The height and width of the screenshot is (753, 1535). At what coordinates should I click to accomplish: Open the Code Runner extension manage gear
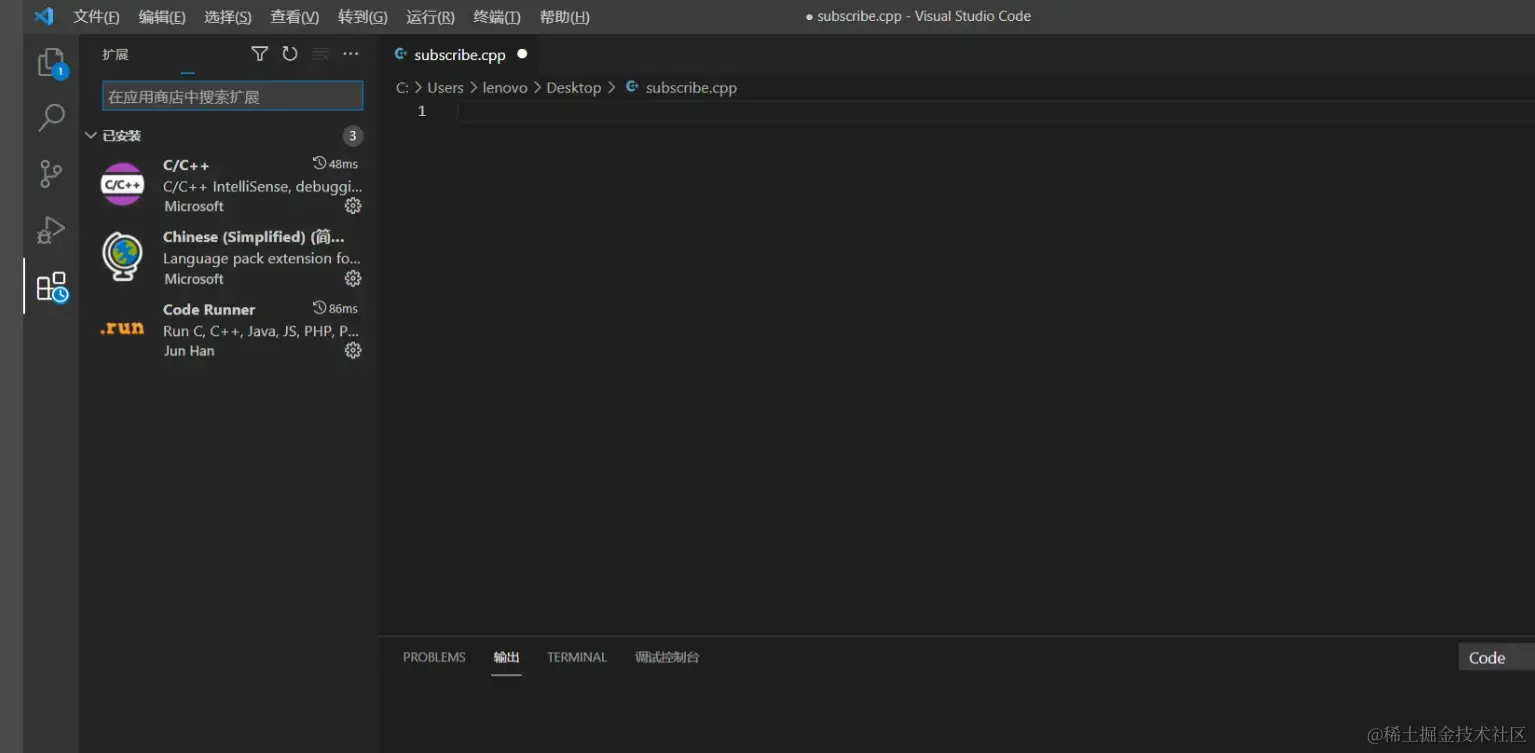pos(353,351)
